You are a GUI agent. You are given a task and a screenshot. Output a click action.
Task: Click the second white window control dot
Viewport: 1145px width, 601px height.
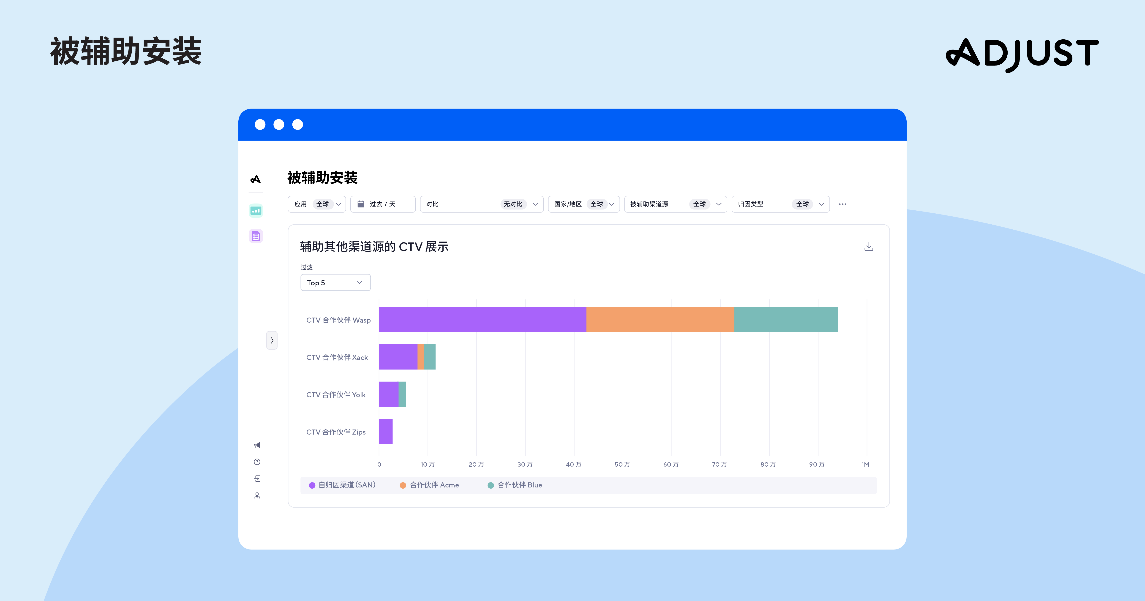coord(279,125)
